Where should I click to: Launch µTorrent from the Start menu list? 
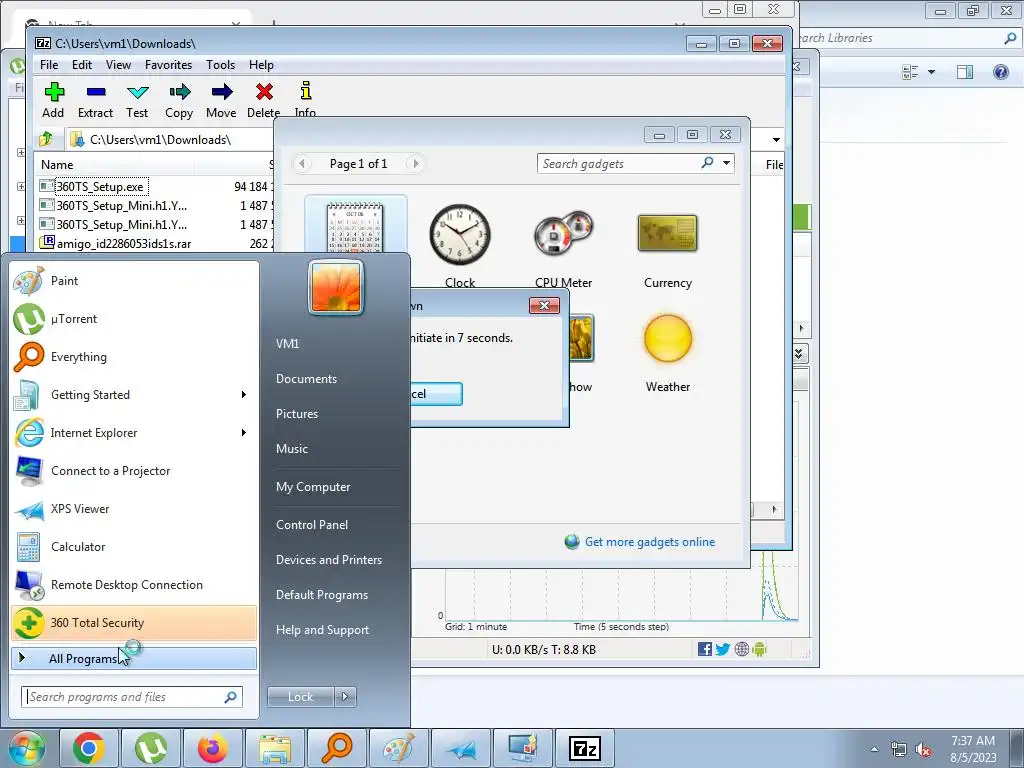pyautogui.click(x=134, y=319)
